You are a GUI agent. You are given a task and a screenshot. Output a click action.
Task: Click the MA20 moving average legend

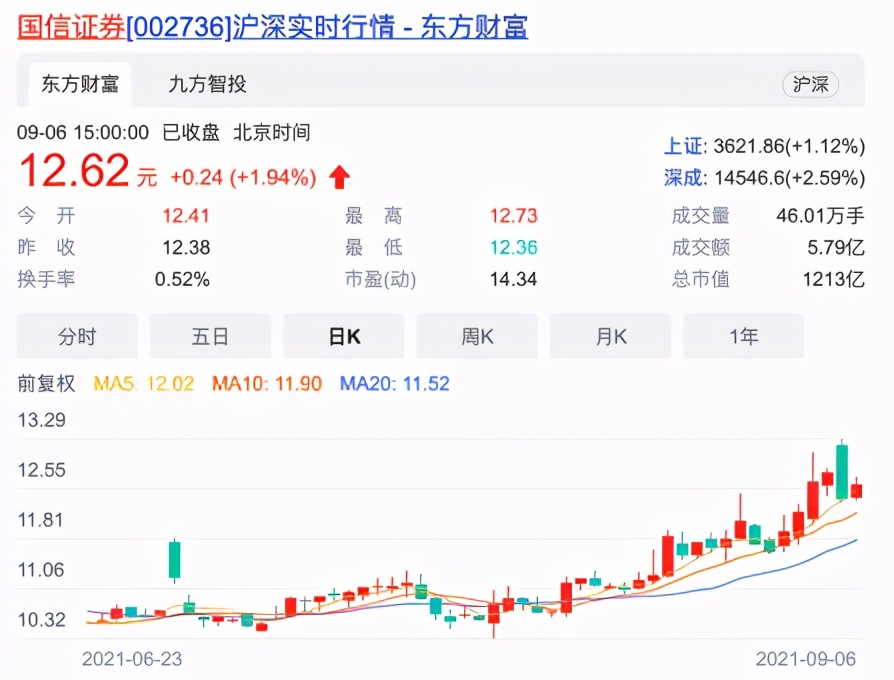[x=394, y=383]
